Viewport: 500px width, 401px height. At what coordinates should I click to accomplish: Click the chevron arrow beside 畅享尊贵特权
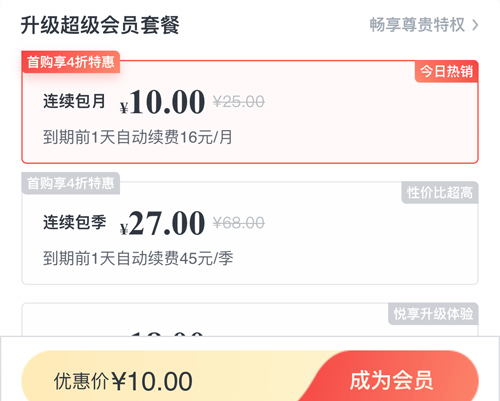(475, 25)
